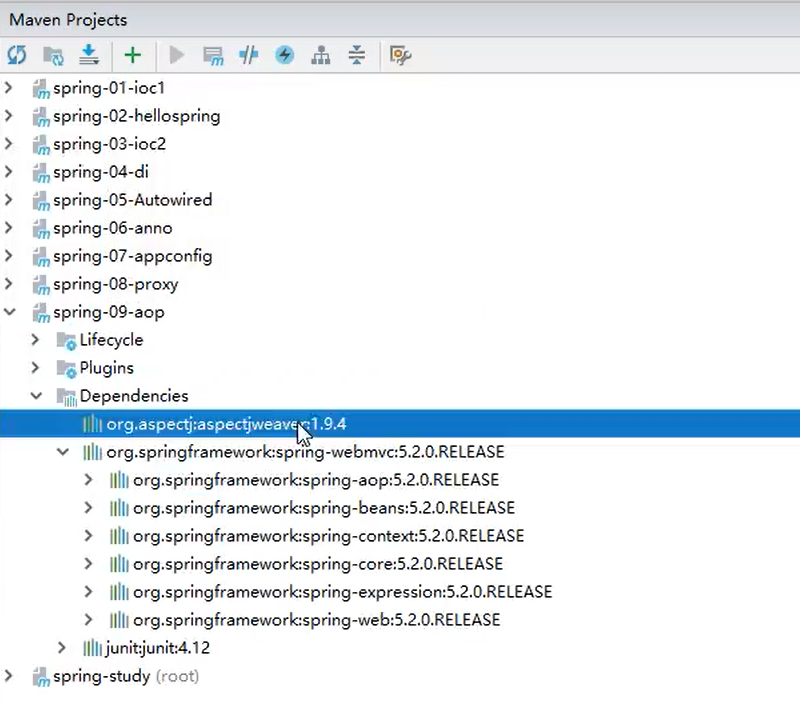Select spring-06-anno Maven module icon

[41, 229]
